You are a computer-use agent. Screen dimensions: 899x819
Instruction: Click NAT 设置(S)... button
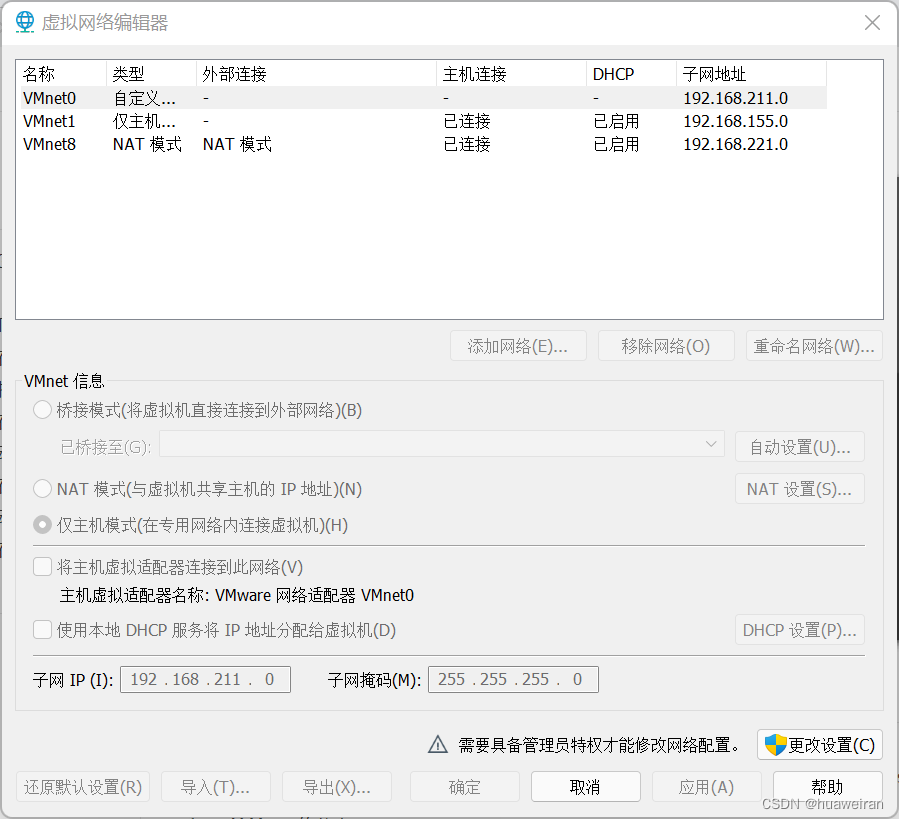pyautogui.click(x=800, y=489)
